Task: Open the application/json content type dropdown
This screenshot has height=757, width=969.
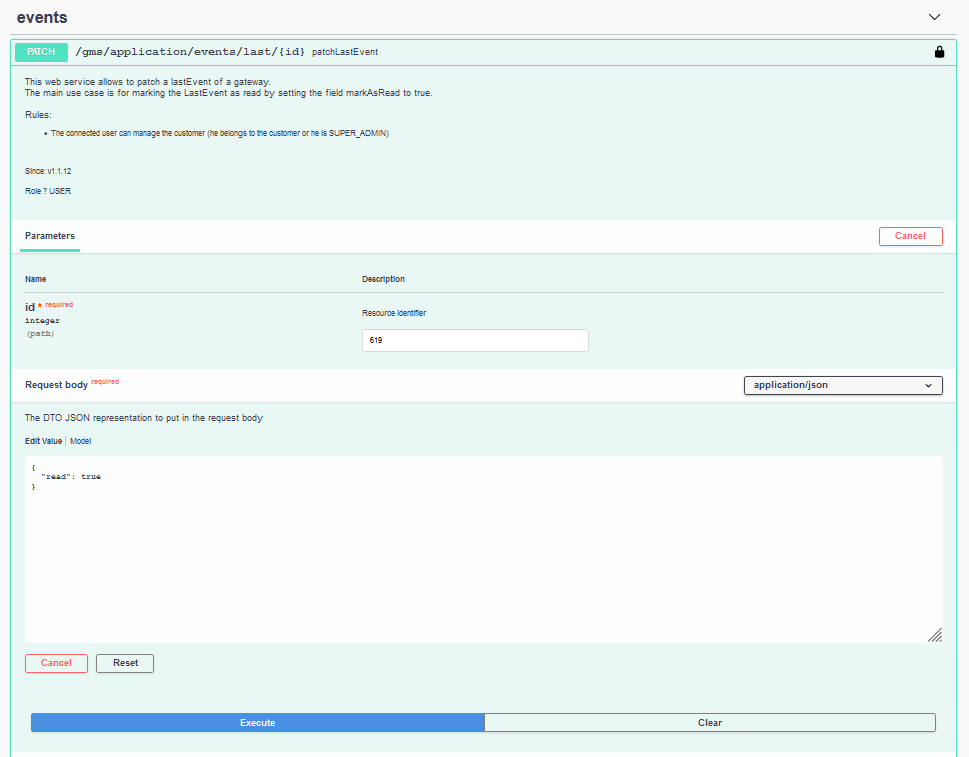Action: [x=842, y=385]
